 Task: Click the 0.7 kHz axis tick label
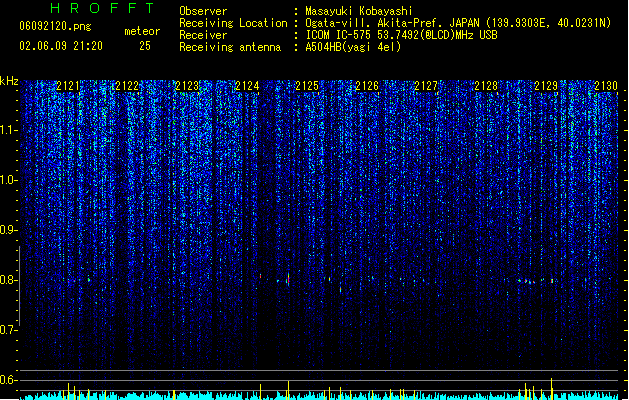[8, 330]
